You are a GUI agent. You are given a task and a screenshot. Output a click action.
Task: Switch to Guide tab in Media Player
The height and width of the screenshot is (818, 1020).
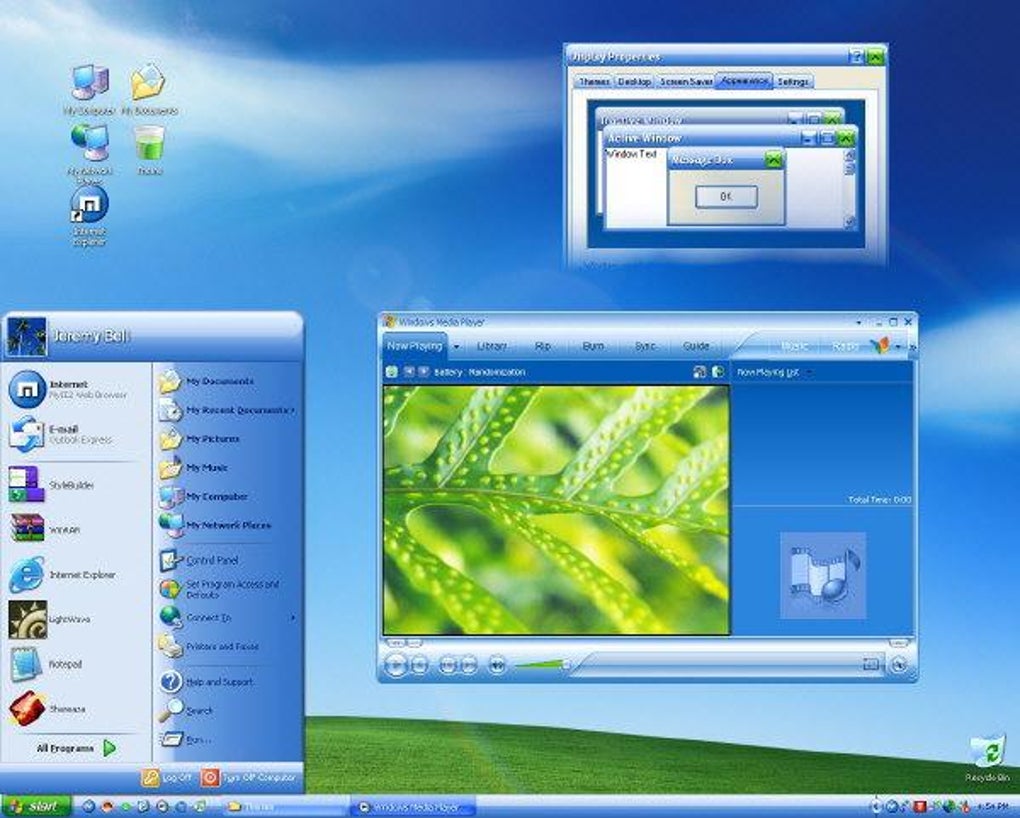pyautogui.click(x=696, y=346)
